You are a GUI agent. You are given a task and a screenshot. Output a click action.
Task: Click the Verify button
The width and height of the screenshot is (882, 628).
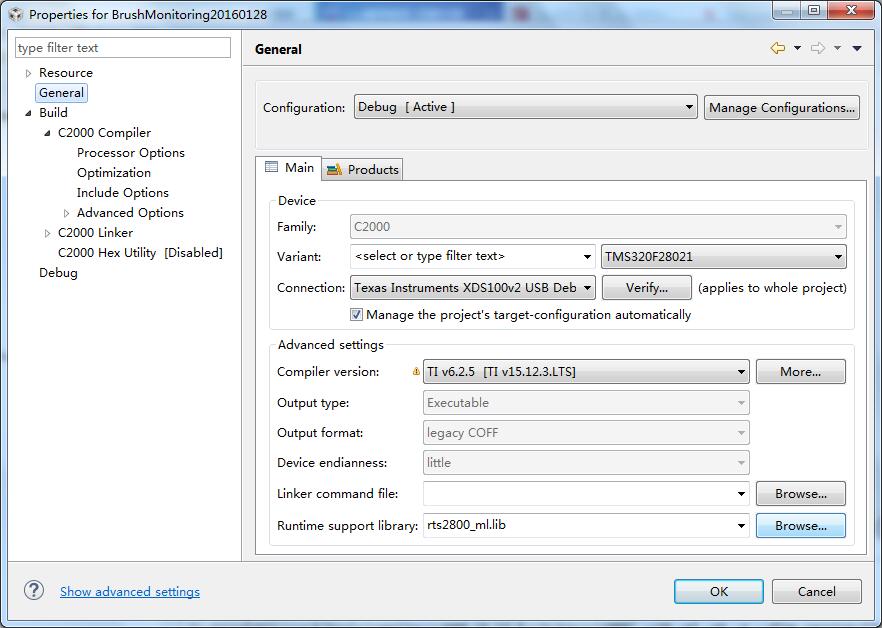click(x=646, y=288)
